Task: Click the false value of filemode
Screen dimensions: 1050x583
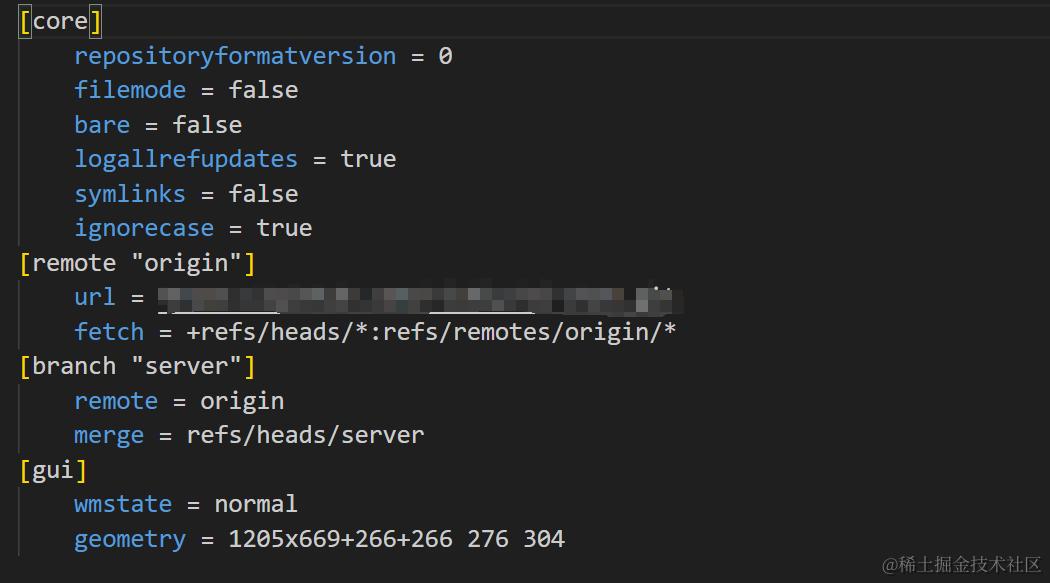Action: coord(263,90)
